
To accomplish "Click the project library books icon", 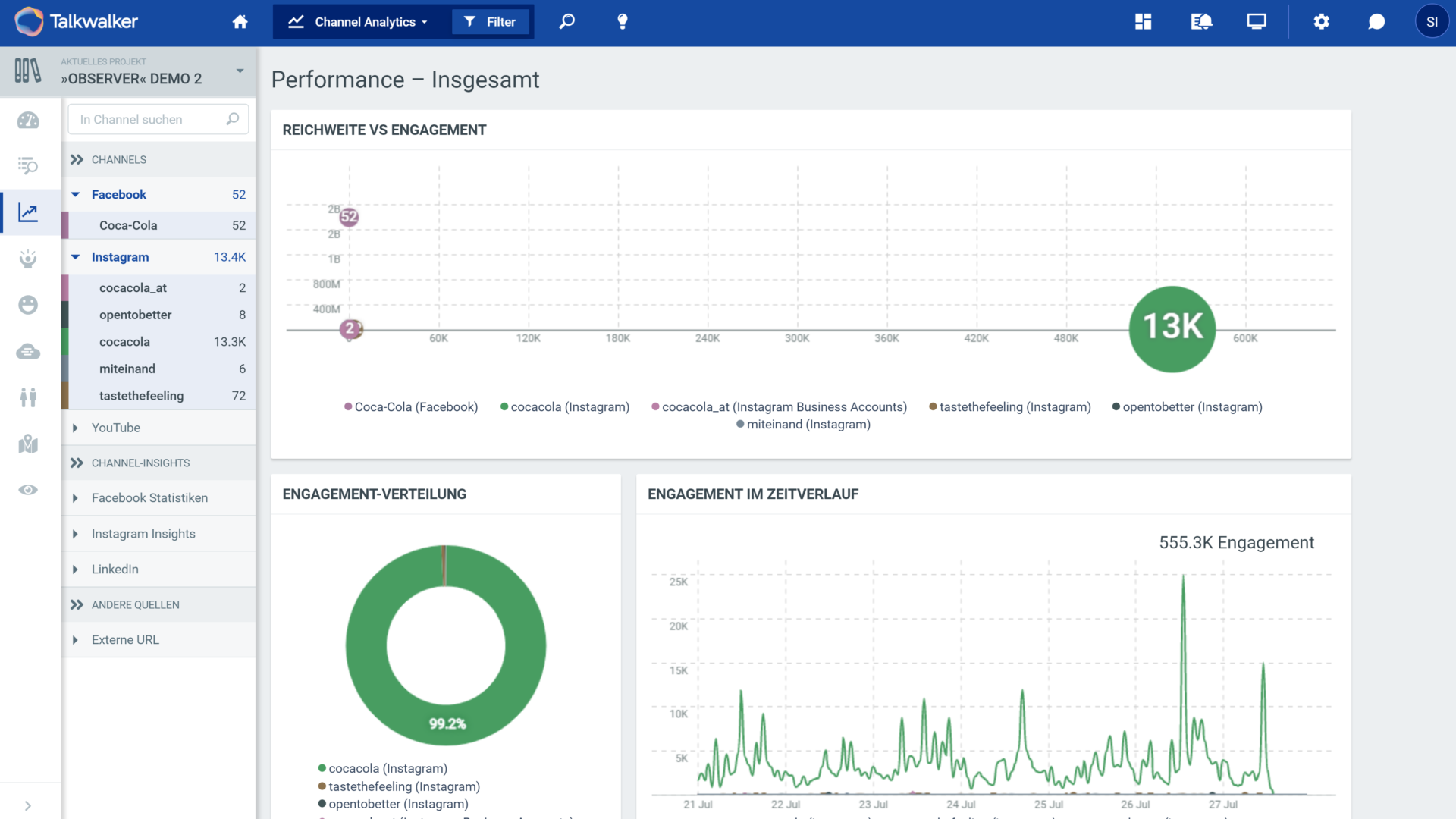I will 28,71.
